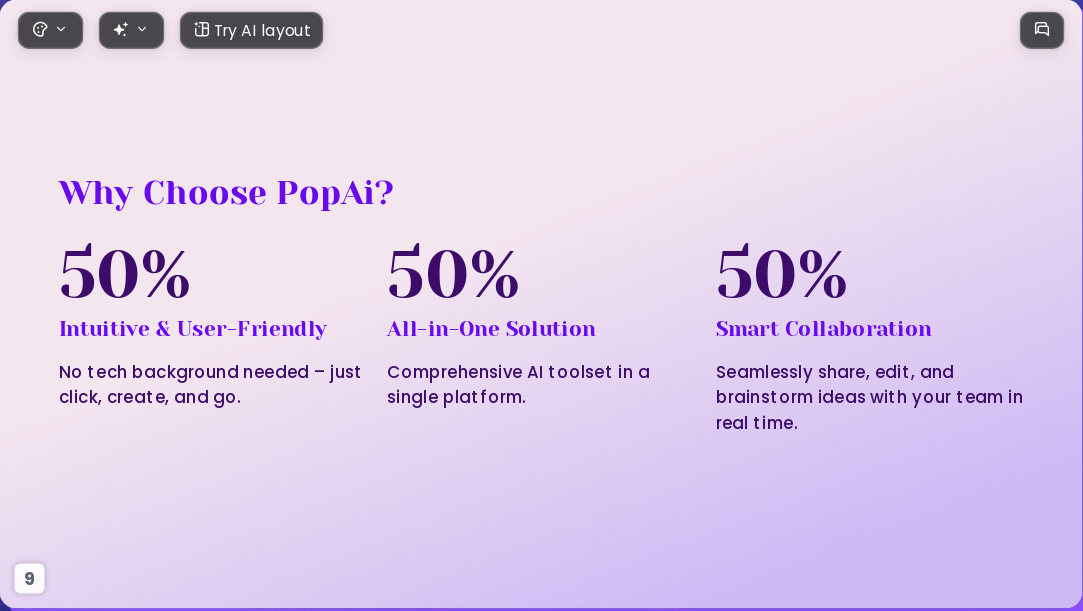Click the slide number 9 badge

pyautogui.click(x=29, y=578)
